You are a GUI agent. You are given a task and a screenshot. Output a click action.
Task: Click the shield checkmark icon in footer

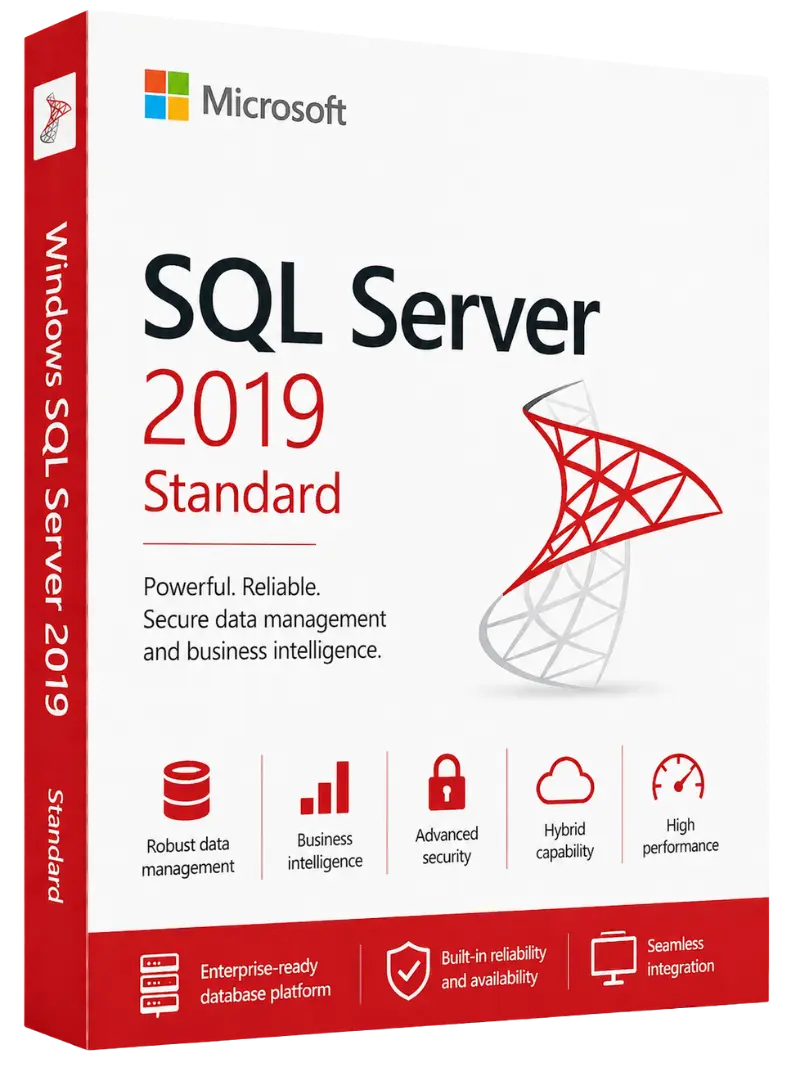(408, 971)
